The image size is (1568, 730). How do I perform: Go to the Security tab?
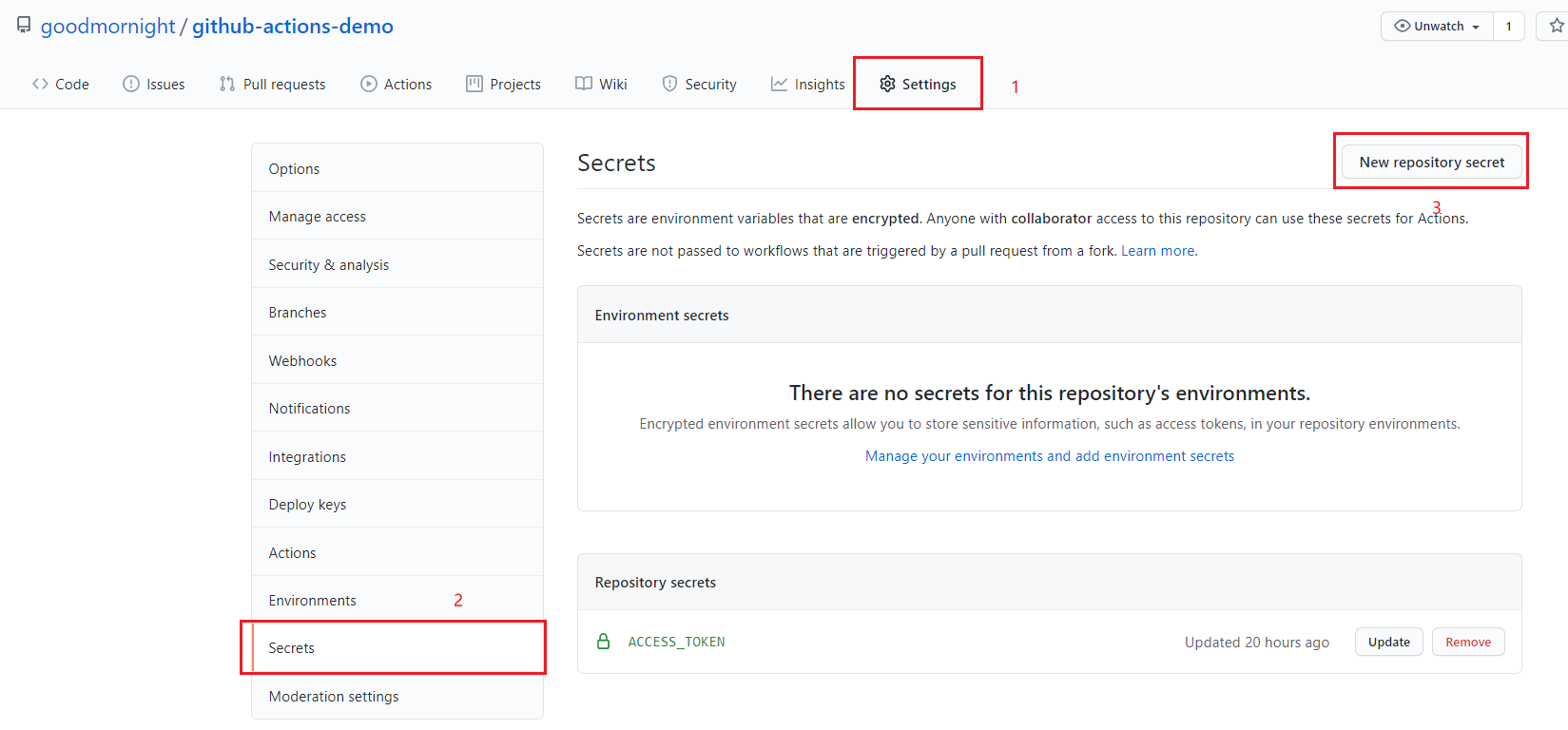tap(700, 84)
